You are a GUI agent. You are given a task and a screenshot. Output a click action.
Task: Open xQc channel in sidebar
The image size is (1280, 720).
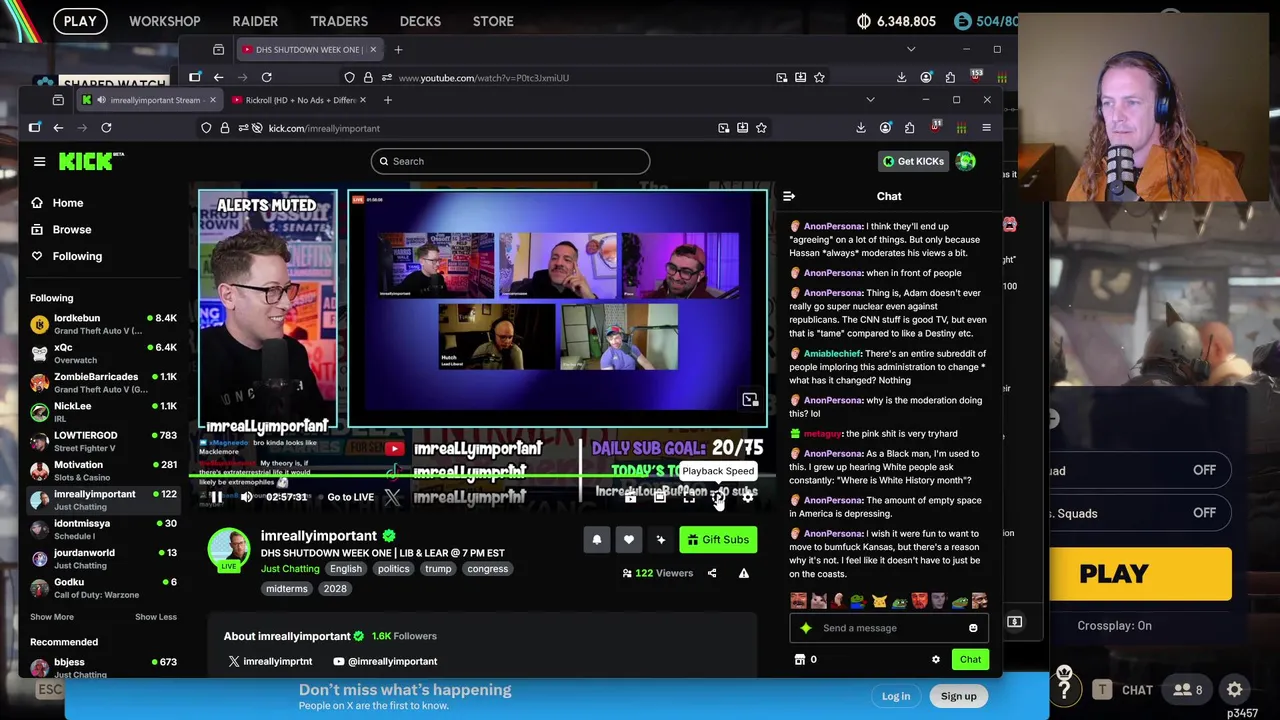(x=103, y=353)
